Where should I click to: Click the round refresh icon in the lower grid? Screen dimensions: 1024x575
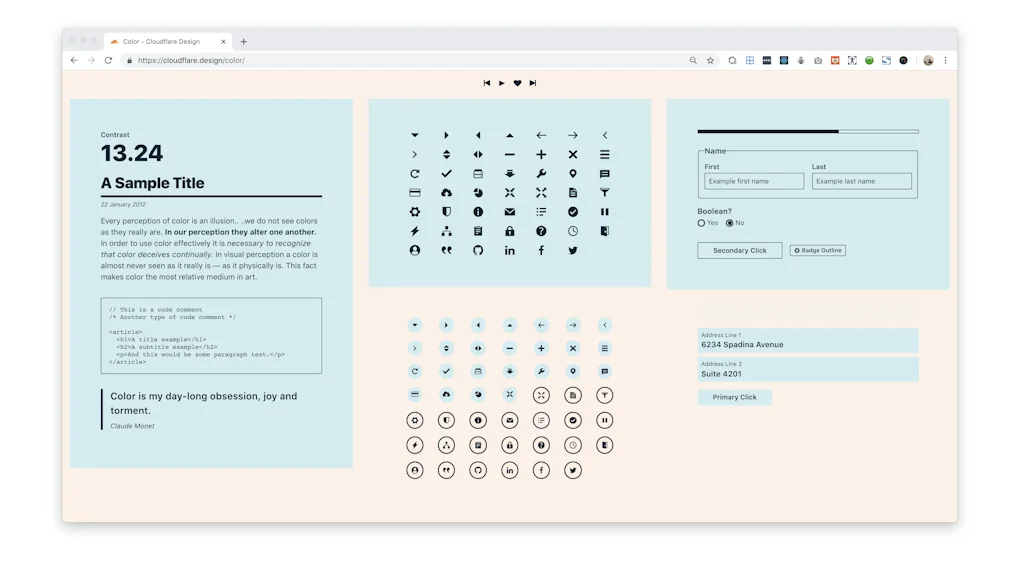point(415,371)
